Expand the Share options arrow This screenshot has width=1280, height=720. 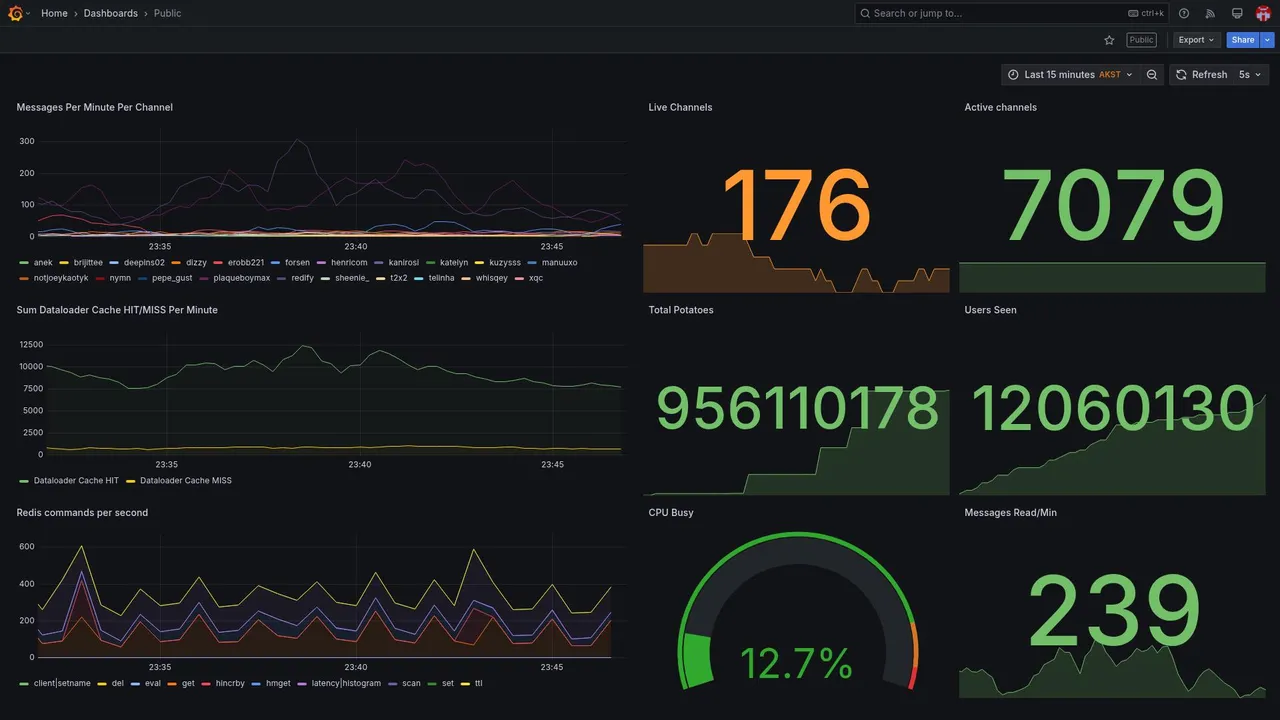(1267, 40)
